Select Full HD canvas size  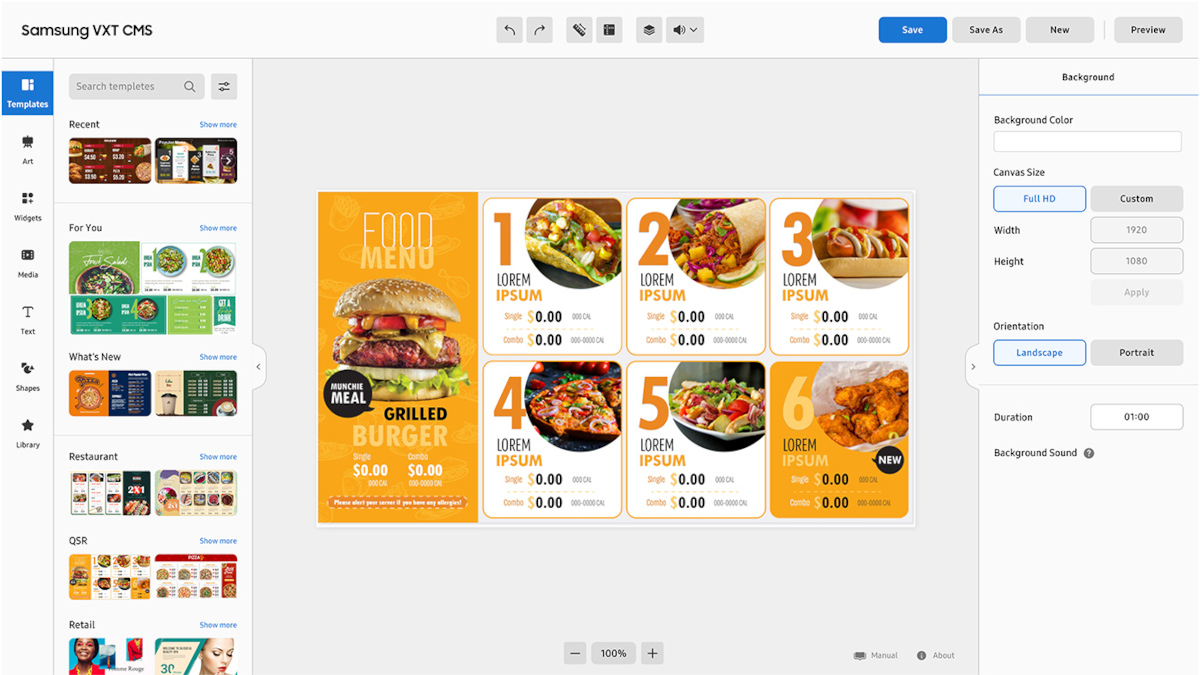[1039, 198]
